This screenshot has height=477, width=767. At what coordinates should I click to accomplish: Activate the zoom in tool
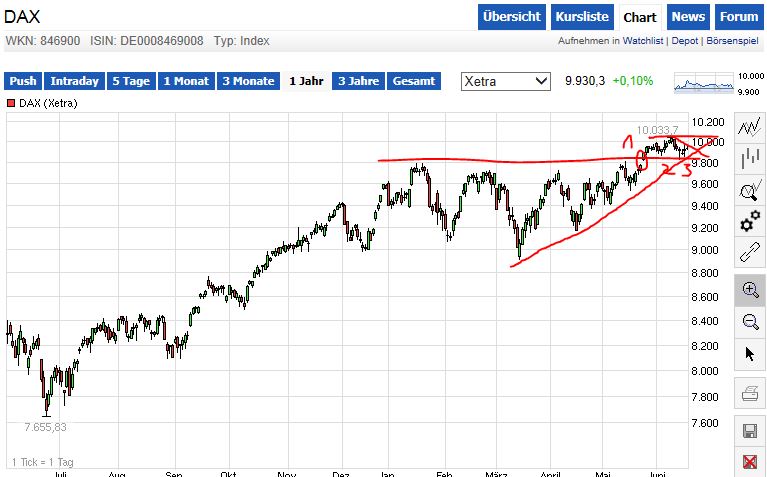[x=749, y=290]
